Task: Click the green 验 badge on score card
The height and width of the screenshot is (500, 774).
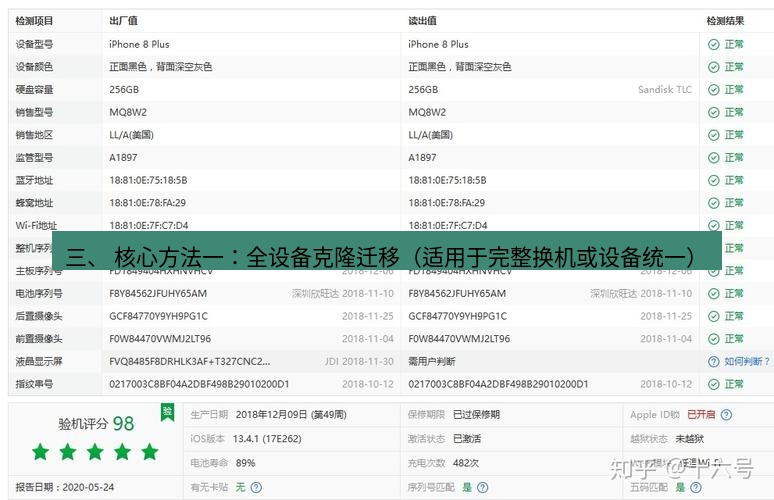Action: (x=168, y=412)
